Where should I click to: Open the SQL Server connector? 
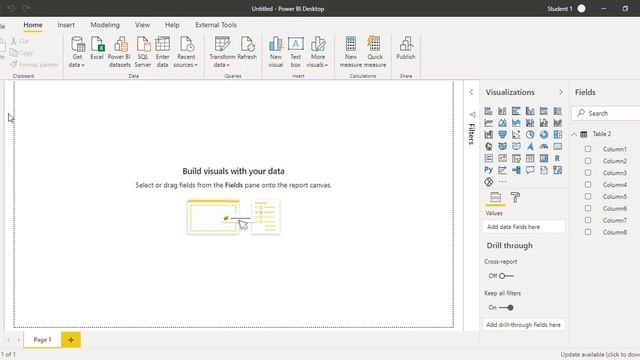click(x=143, y=51)
